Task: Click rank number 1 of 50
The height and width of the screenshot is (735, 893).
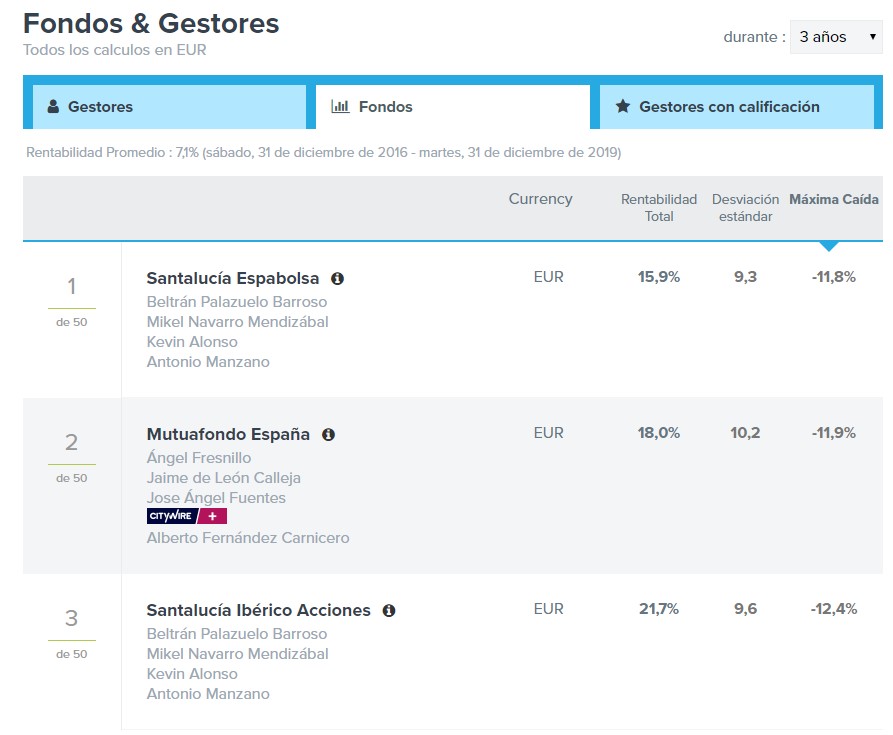Action: click(x=71, y=286)
